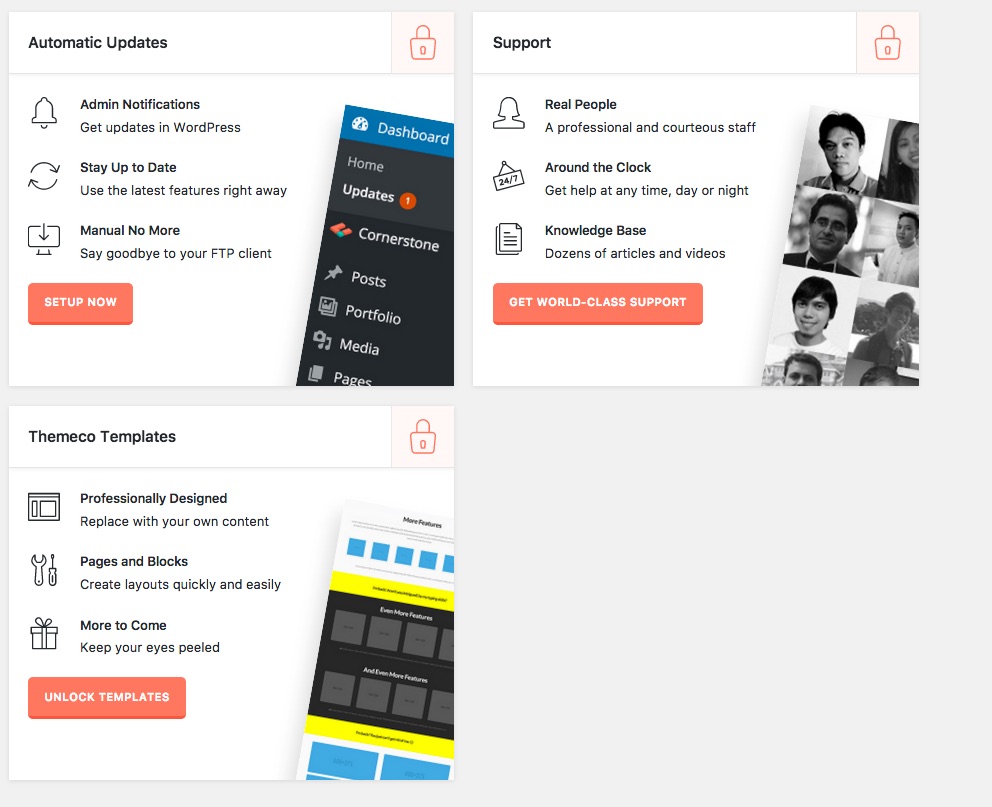Click the Real People person icon

tap(509, 114)
